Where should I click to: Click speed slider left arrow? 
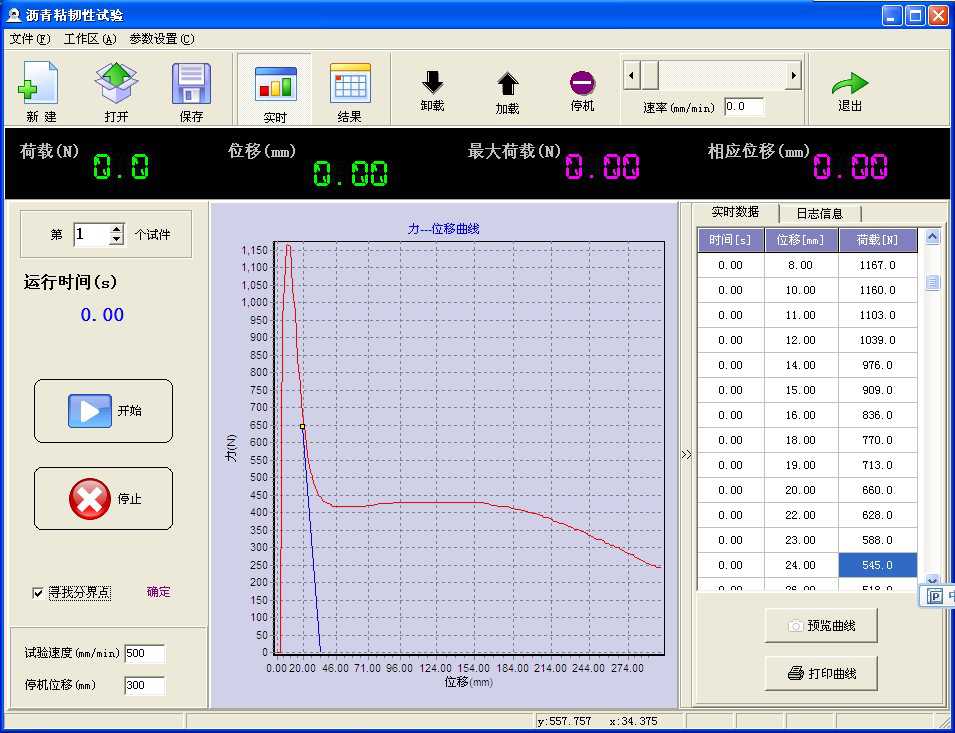point(631,75)
